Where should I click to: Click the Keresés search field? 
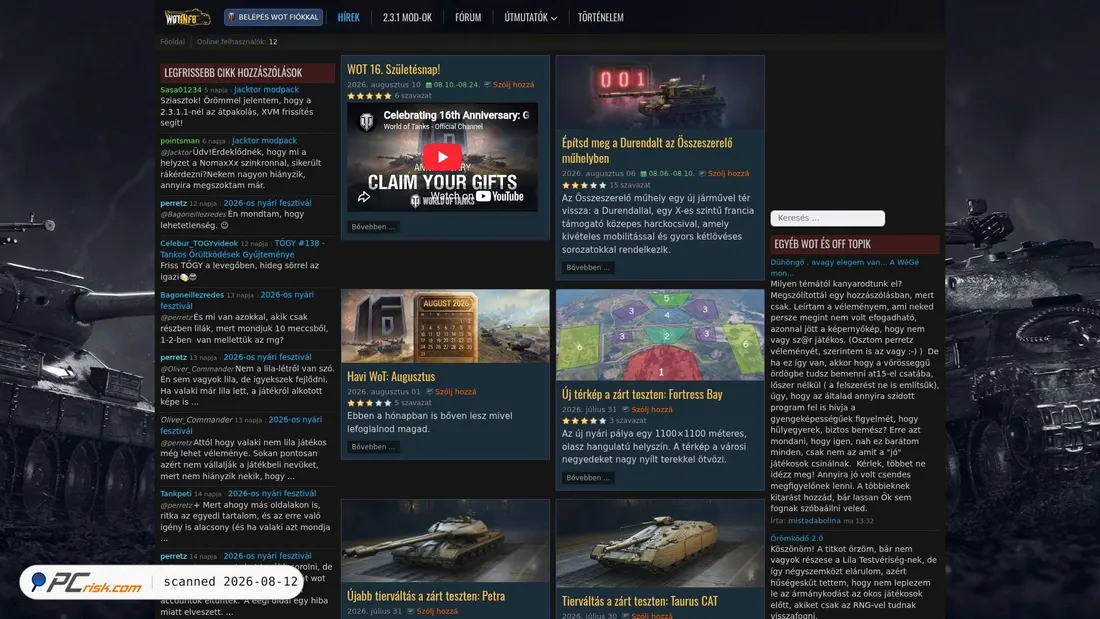tap(828, 218)
